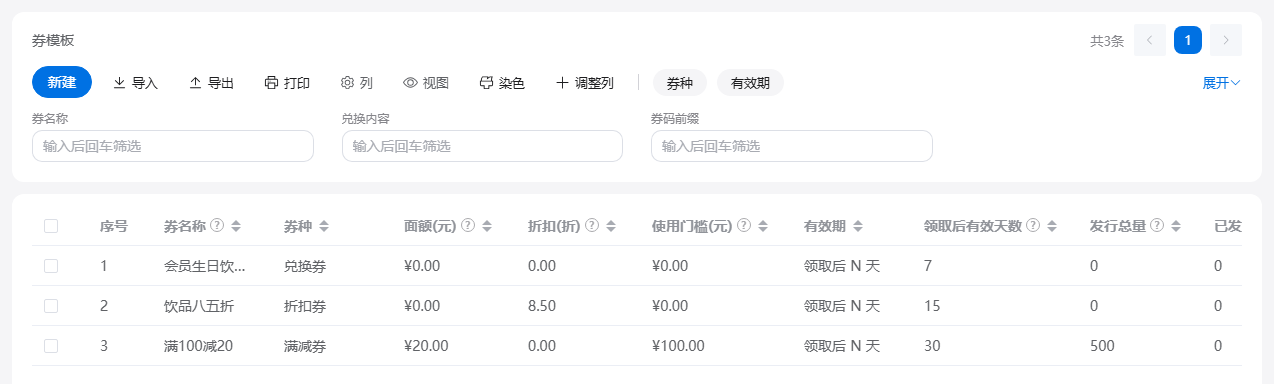Sort by the 发行总量 column arrows
Screen dimensions: 1274x384
(1176, 226)
